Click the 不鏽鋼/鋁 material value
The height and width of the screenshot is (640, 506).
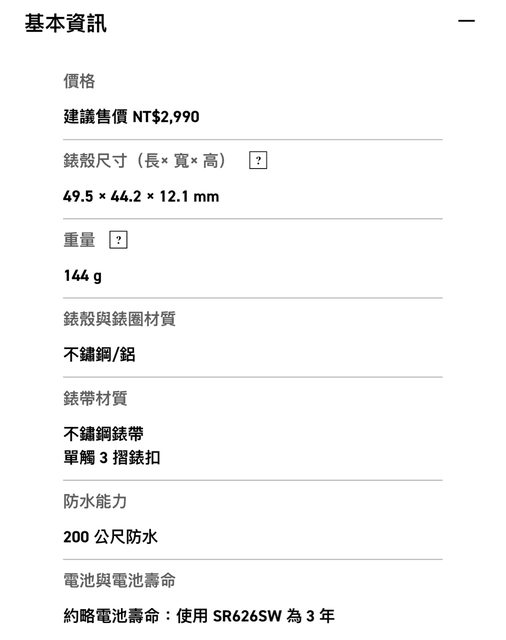click(x=99, y=354)
